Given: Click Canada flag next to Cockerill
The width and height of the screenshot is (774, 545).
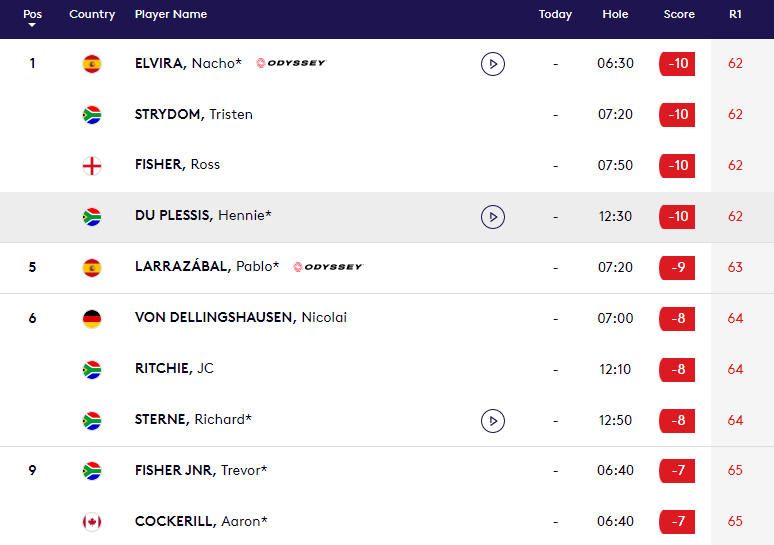Looking at the screenshot, I should [92, 522].
